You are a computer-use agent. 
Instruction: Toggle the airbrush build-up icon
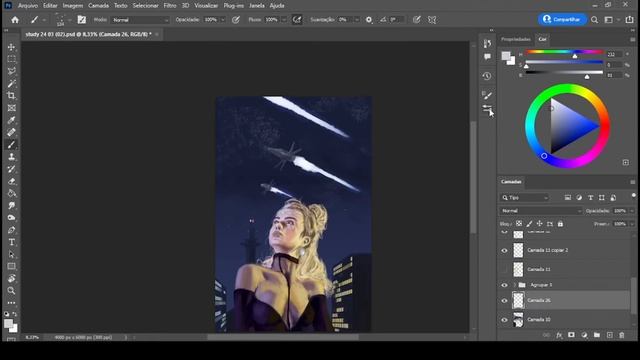[x=297, y=20]
